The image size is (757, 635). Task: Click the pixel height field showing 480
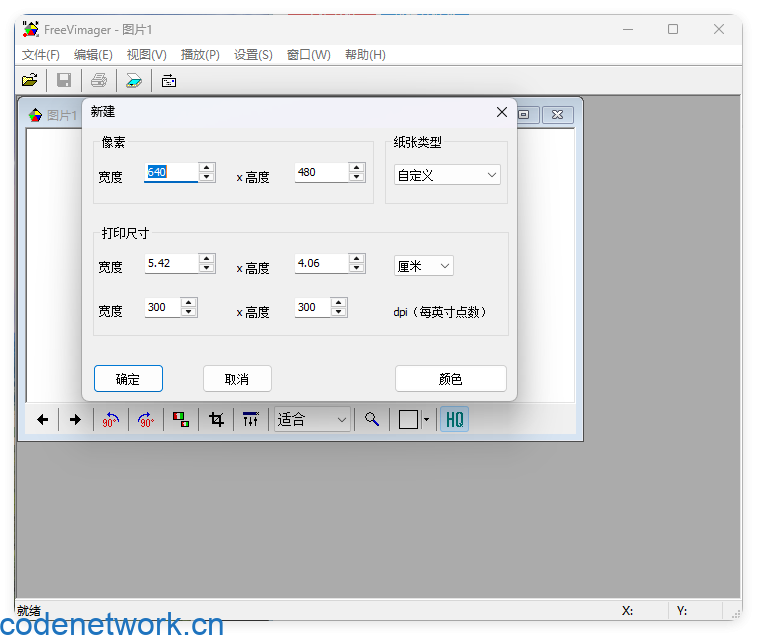(x=321, y=172)
